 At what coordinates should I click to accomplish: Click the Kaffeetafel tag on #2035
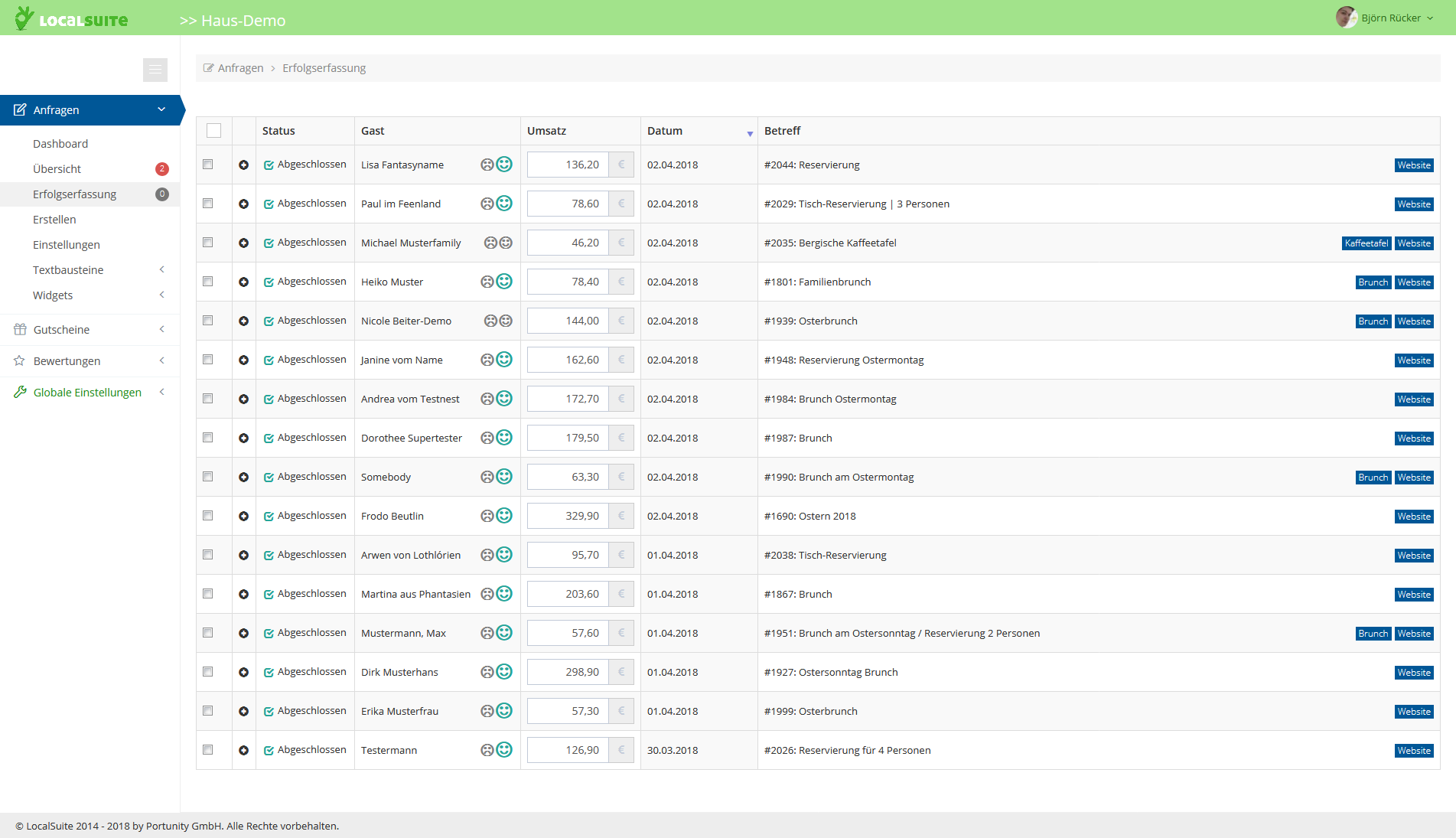pos(1366,243)
